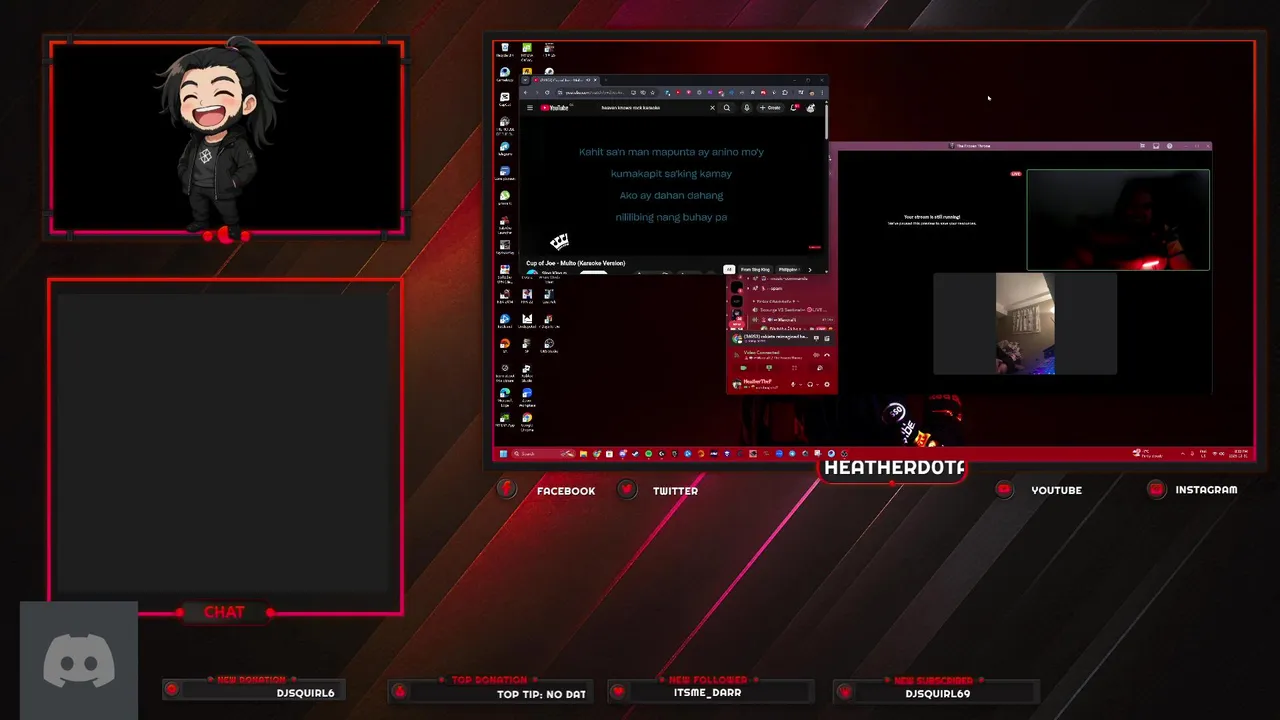Click the Windows Start button
This screenshot has height=720, width=1280.
[503, 454]
